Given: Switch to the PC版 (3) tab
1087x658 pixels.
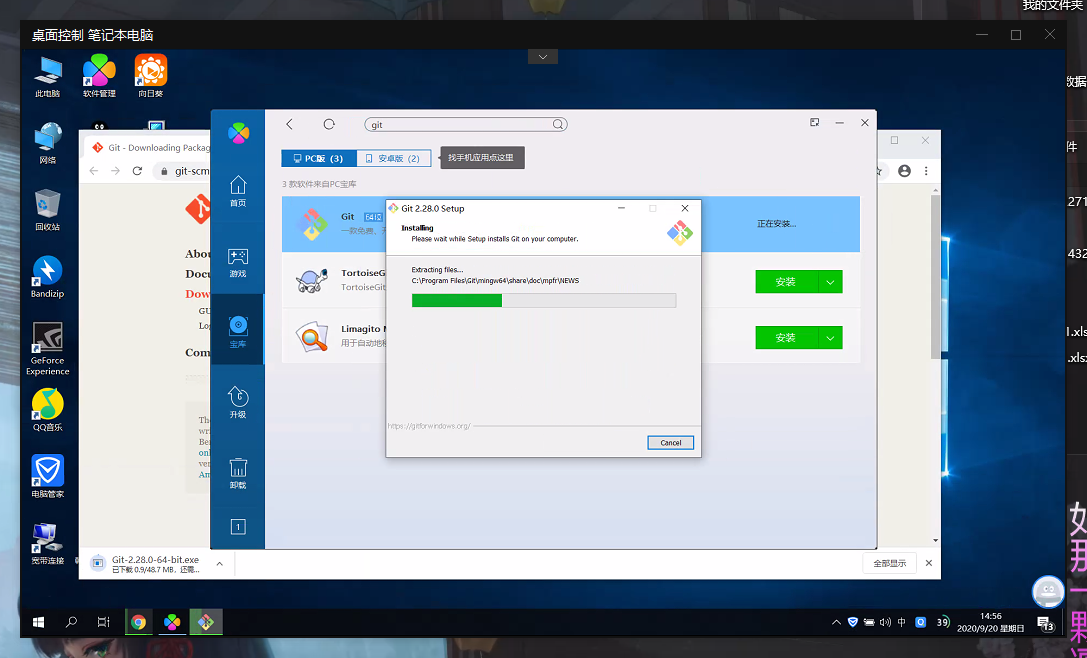Looking at the screenshot, I should [319, 158].
